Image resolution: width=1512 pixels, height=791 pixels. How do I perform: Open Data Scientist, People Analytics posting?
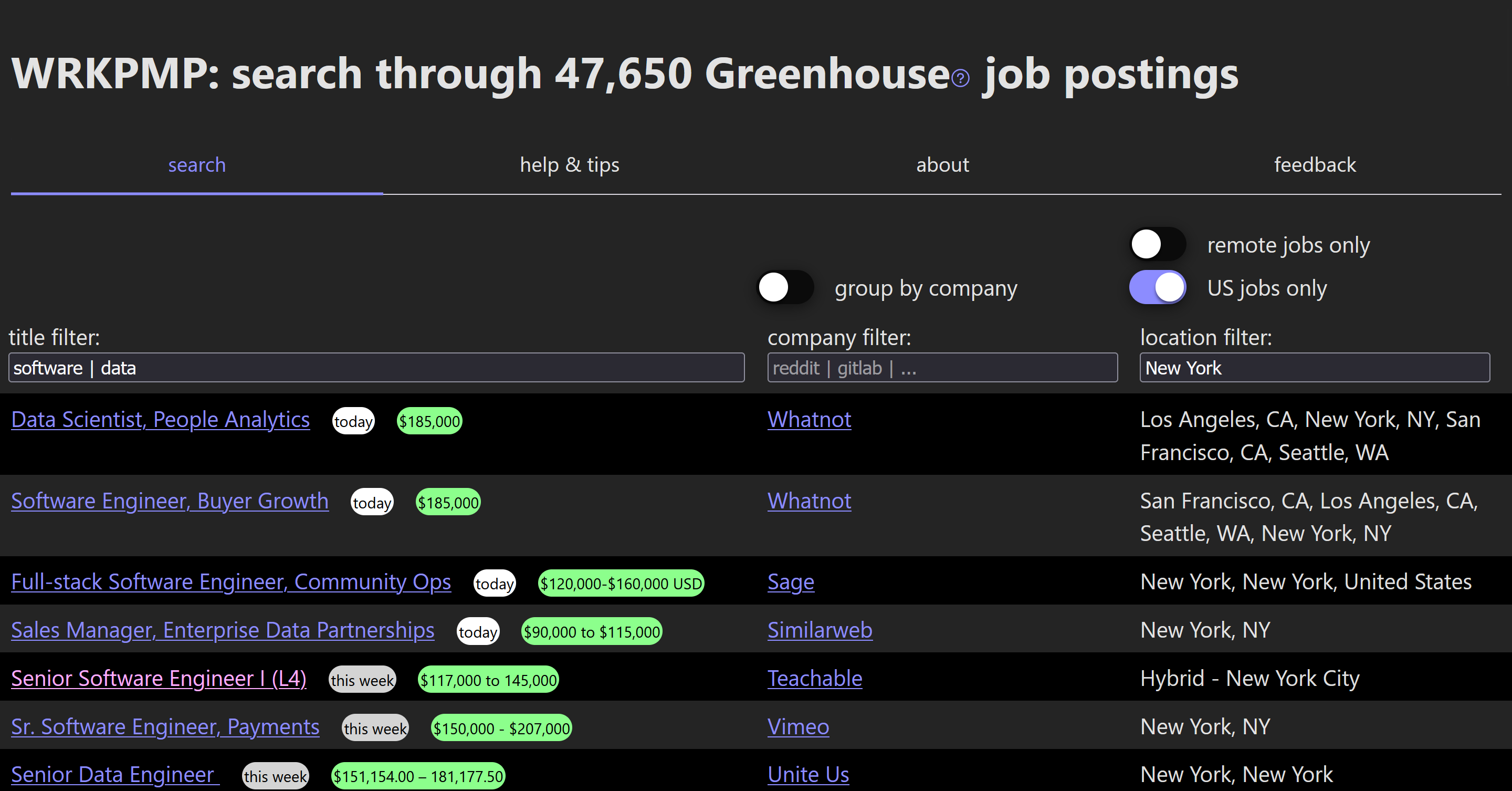click(x=160, y=420)
